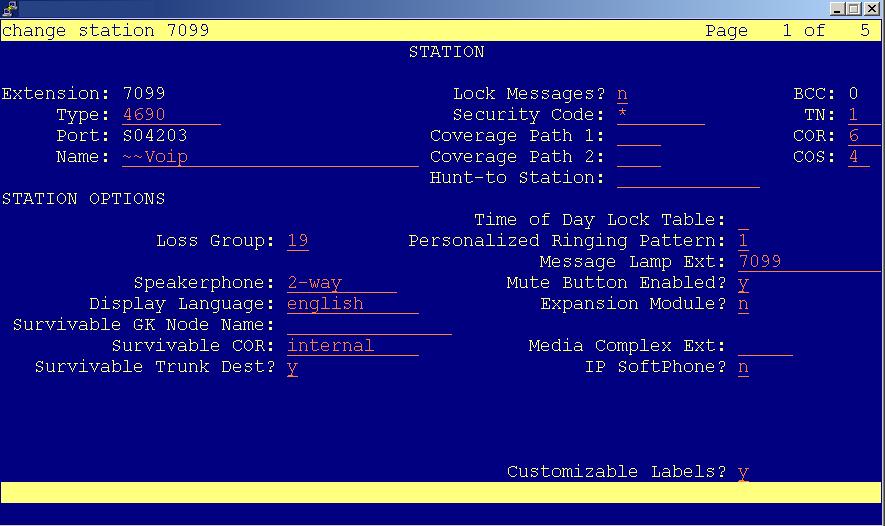Select the Display Language english field

click(x=351, y=304)
